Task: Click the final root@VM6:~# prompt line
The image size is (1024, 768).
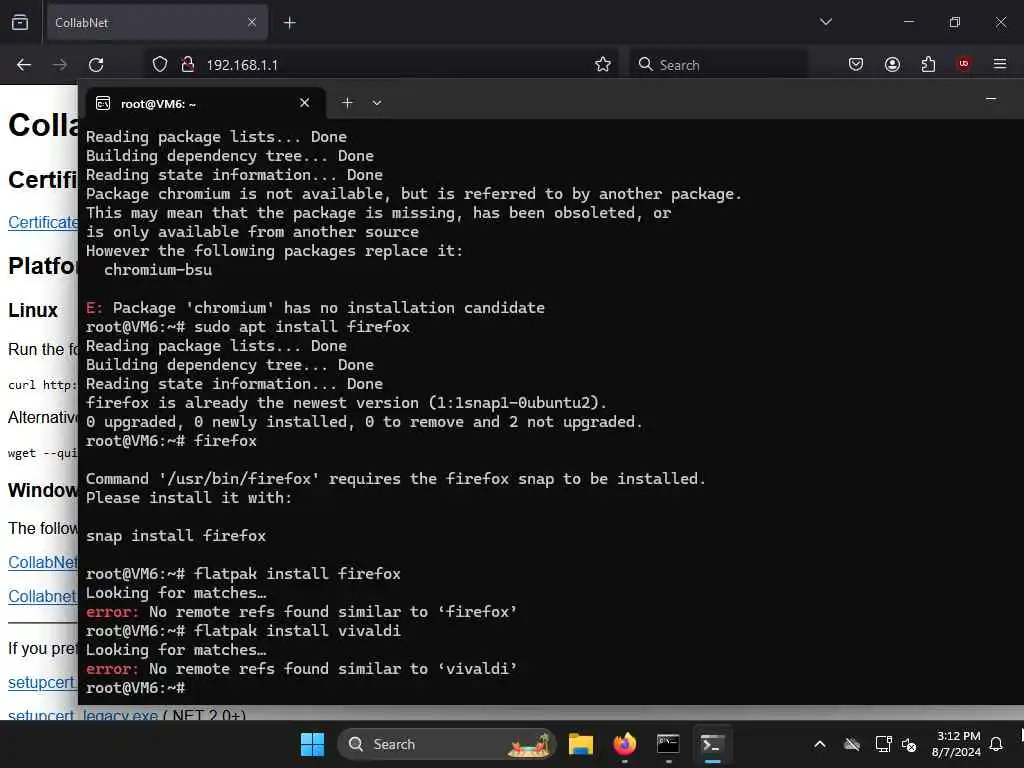Action: click(136, 688)
